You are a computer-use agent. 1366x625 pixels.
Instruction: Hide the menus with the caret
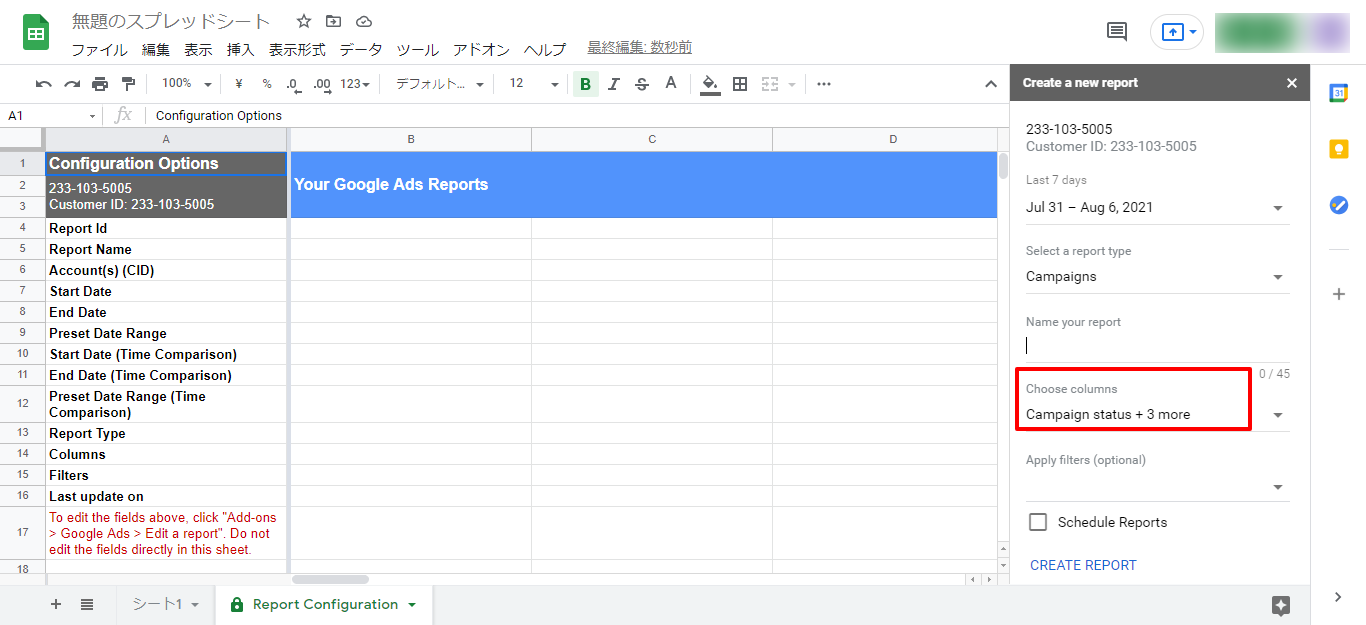click(x=991, y=84)
